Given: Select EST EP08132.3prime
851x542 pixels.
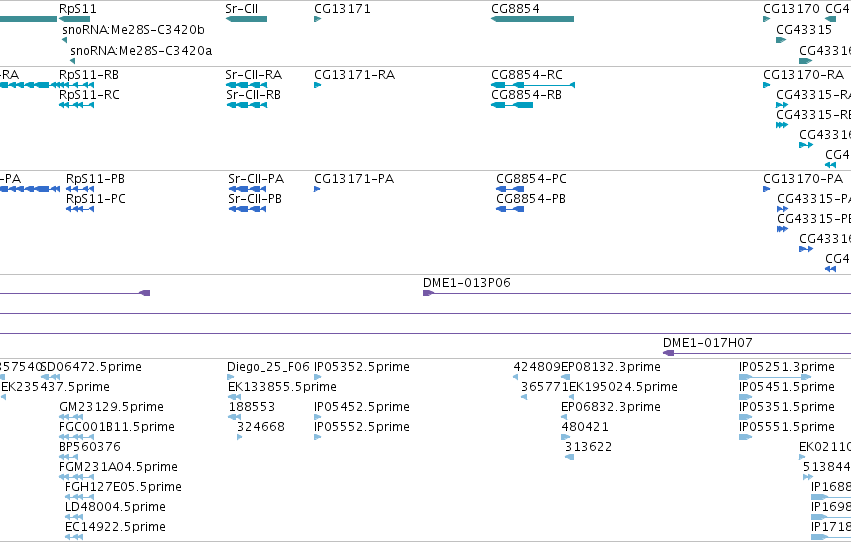Looking at the screenshot, I should [x=611, y=367].
